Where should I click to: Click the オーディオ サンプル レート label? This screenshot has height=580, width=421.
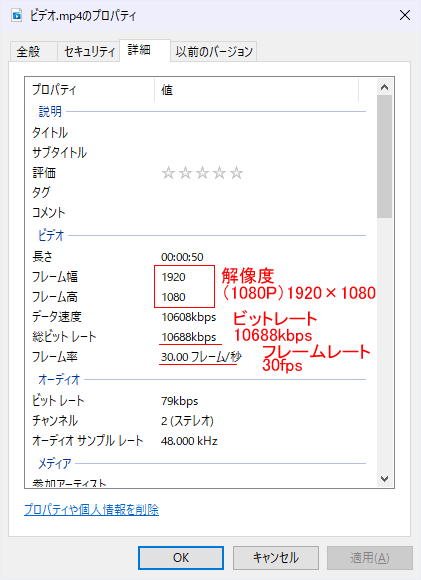[x=88, y=441]
